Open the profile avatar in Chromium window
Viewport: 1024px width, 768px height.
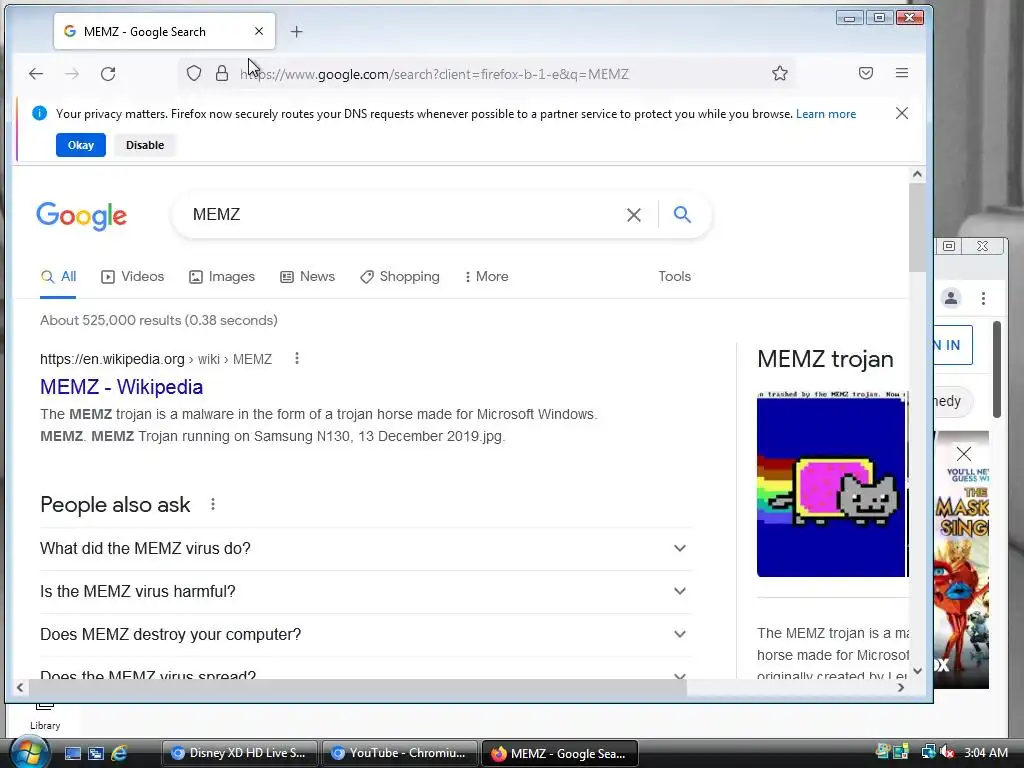click(x=951, y=298)
